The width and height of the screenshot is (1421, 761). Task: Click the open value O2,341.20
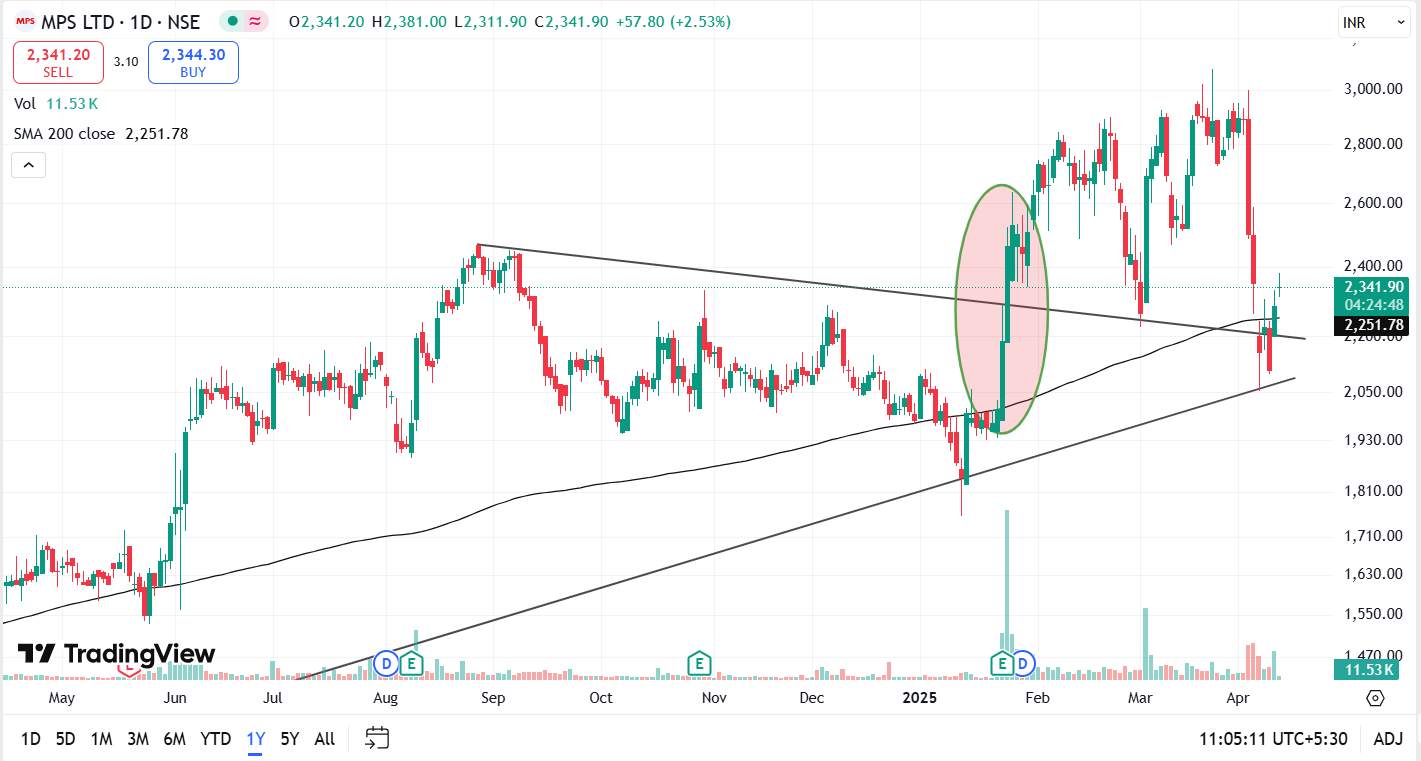[x=326, y=22]
